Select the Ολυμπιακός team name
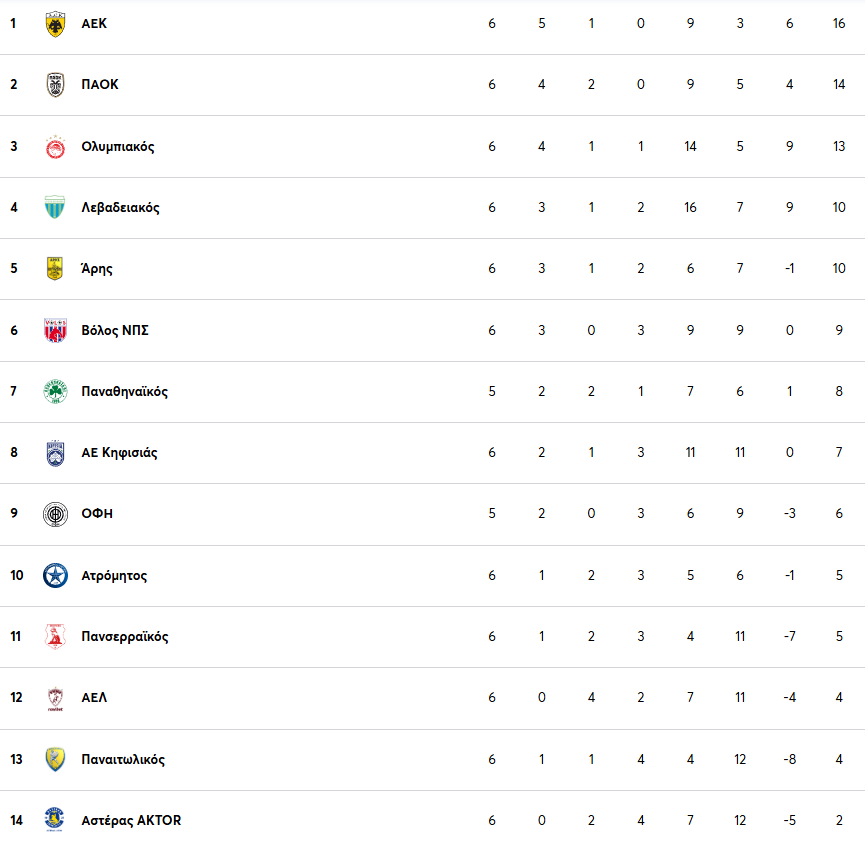 click(117, 147)
